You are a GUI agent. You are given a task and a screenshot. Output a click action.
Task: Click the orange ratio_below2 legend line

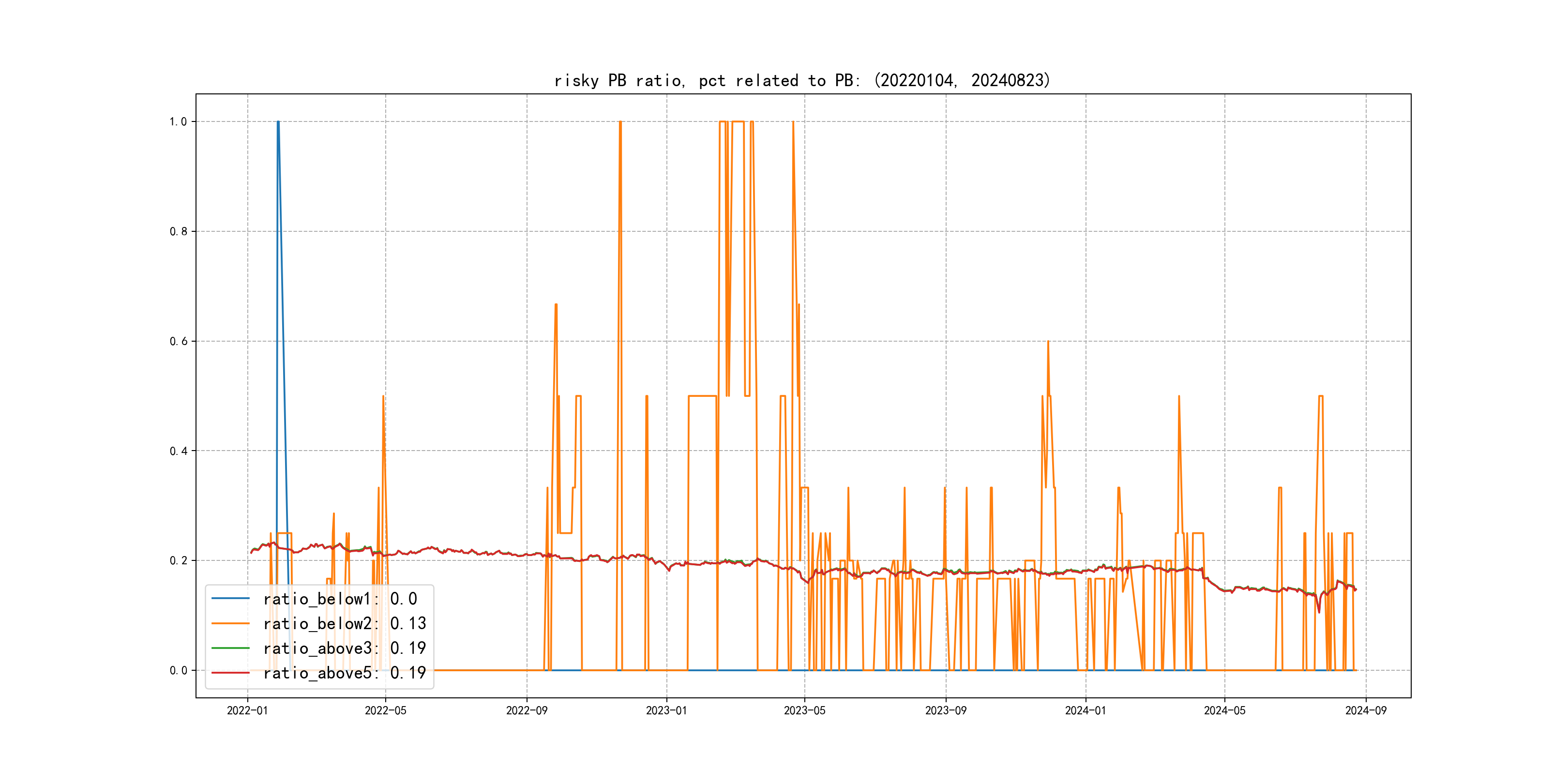click(230, 623)
